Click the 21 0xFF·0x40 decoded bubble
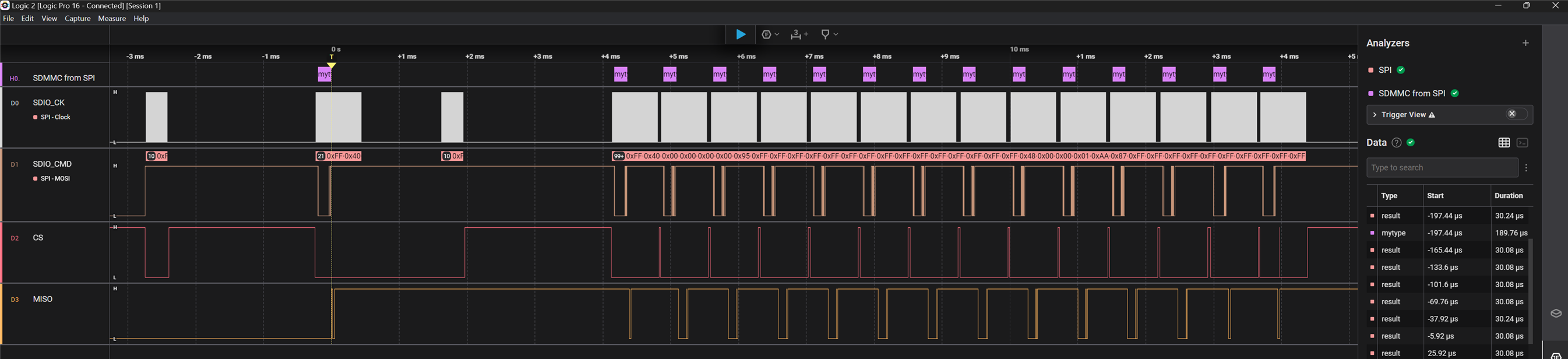This screenshot has width=1568, height=359. pyautogui.click(x=339, y=156)
